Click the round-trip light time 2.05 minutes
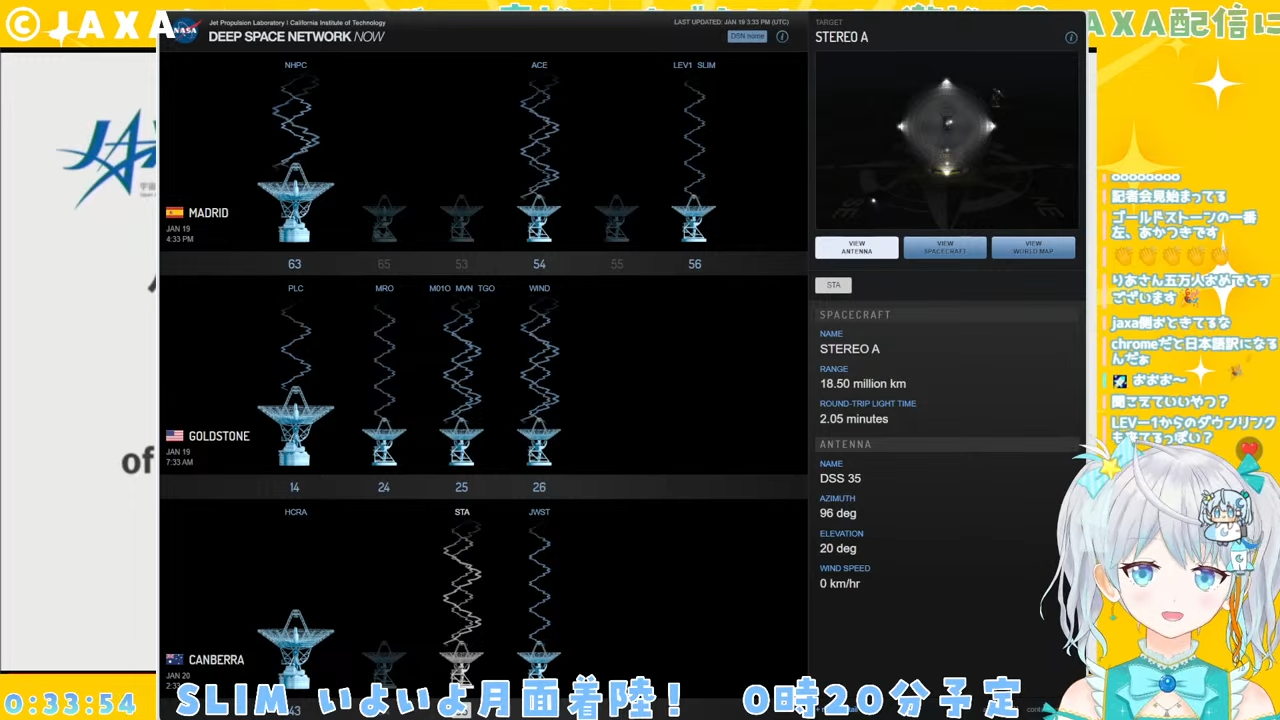The height and width of the screenshot is (720, 1280). tap(853, 419)
